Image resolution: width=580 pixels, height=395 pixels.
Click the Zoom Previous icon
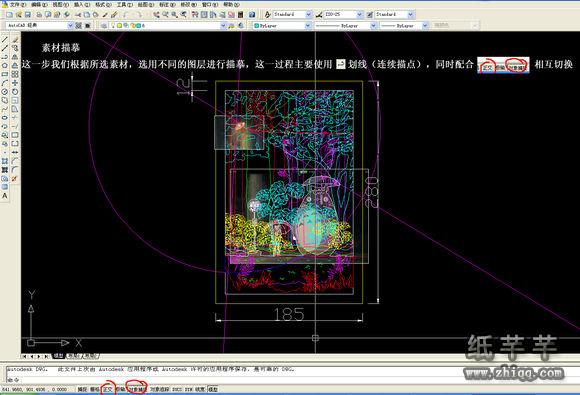(x=183, y=14)
